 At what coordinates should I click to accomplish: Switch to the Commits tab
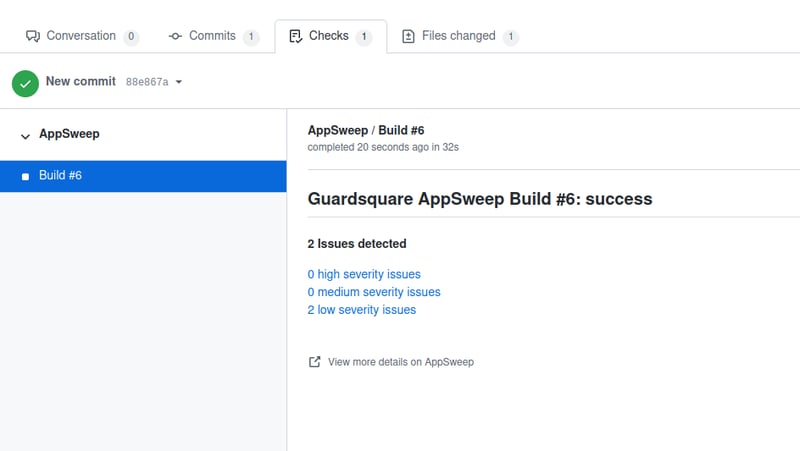click(213, 36)
